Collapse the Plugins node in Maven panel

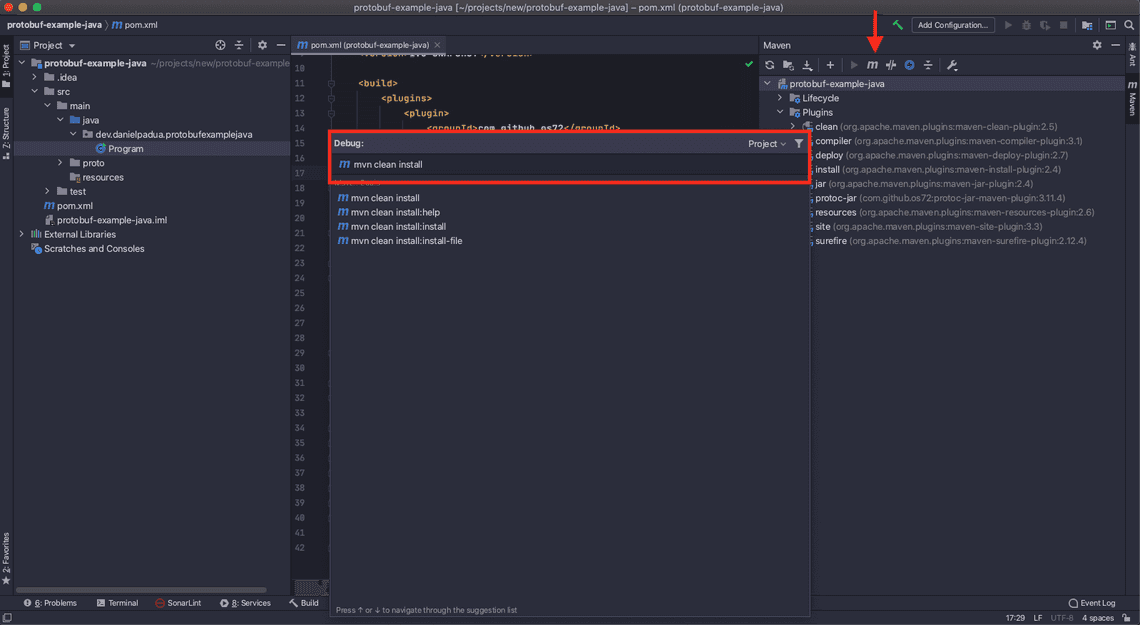tap(779, 112)
